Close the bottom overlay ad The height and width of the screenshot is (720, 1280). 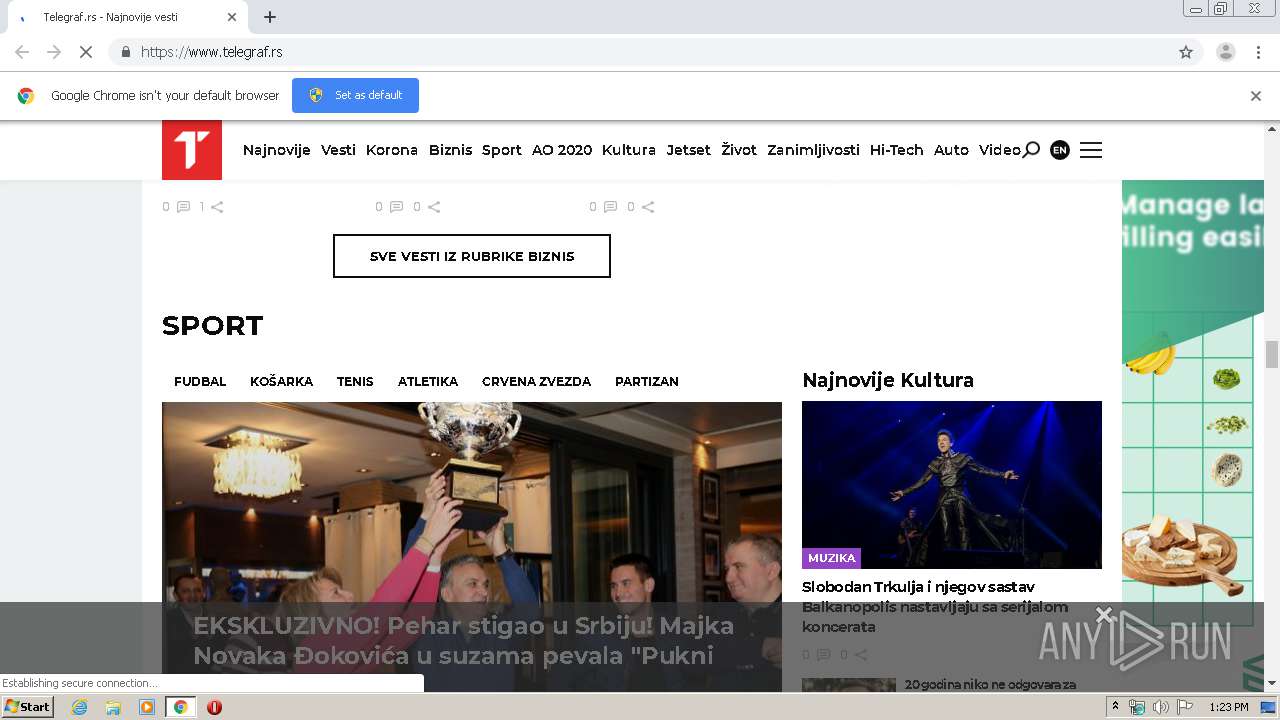[x=1104, y=614]
